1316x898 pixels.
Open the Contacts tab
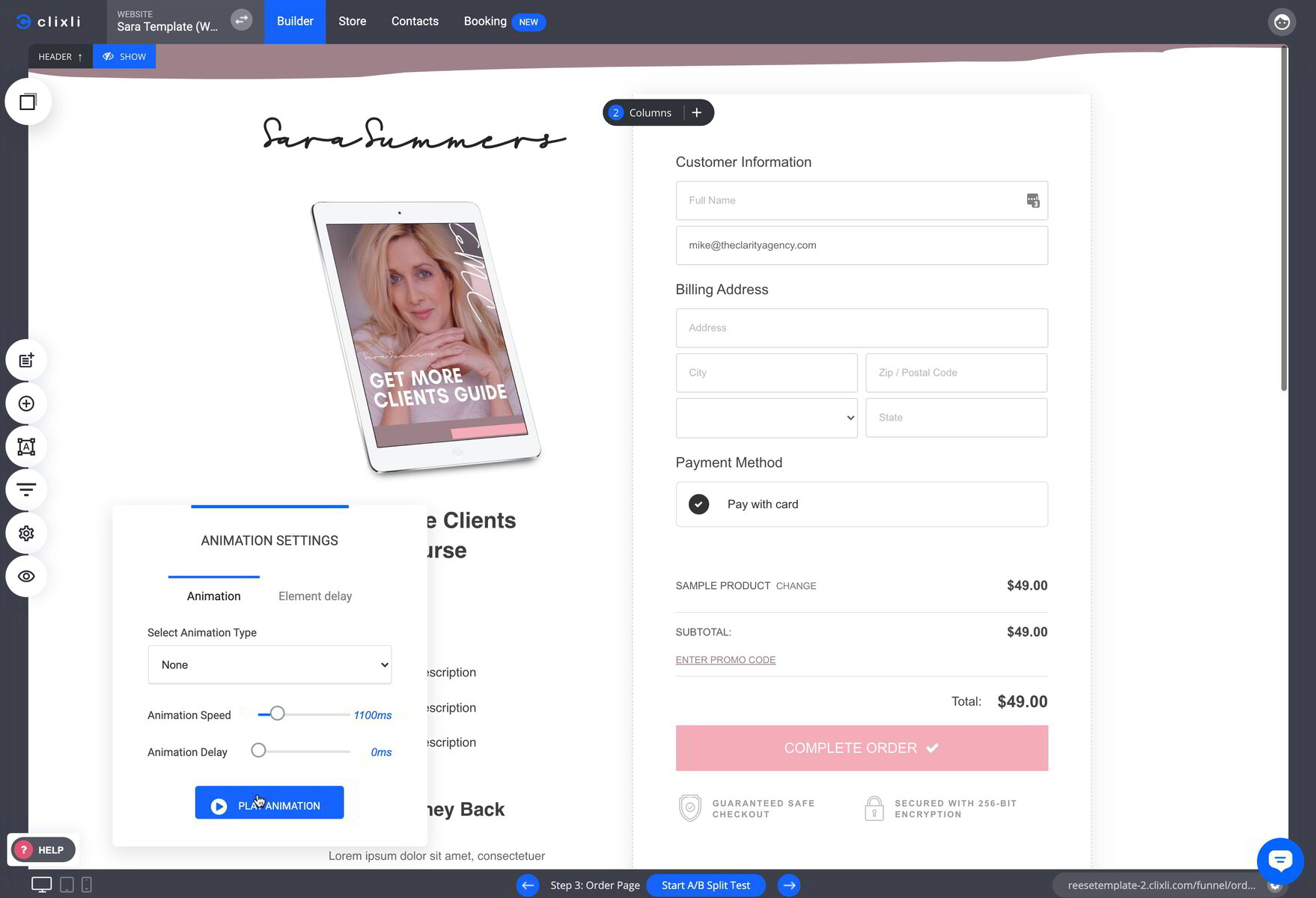click(415, 21)
